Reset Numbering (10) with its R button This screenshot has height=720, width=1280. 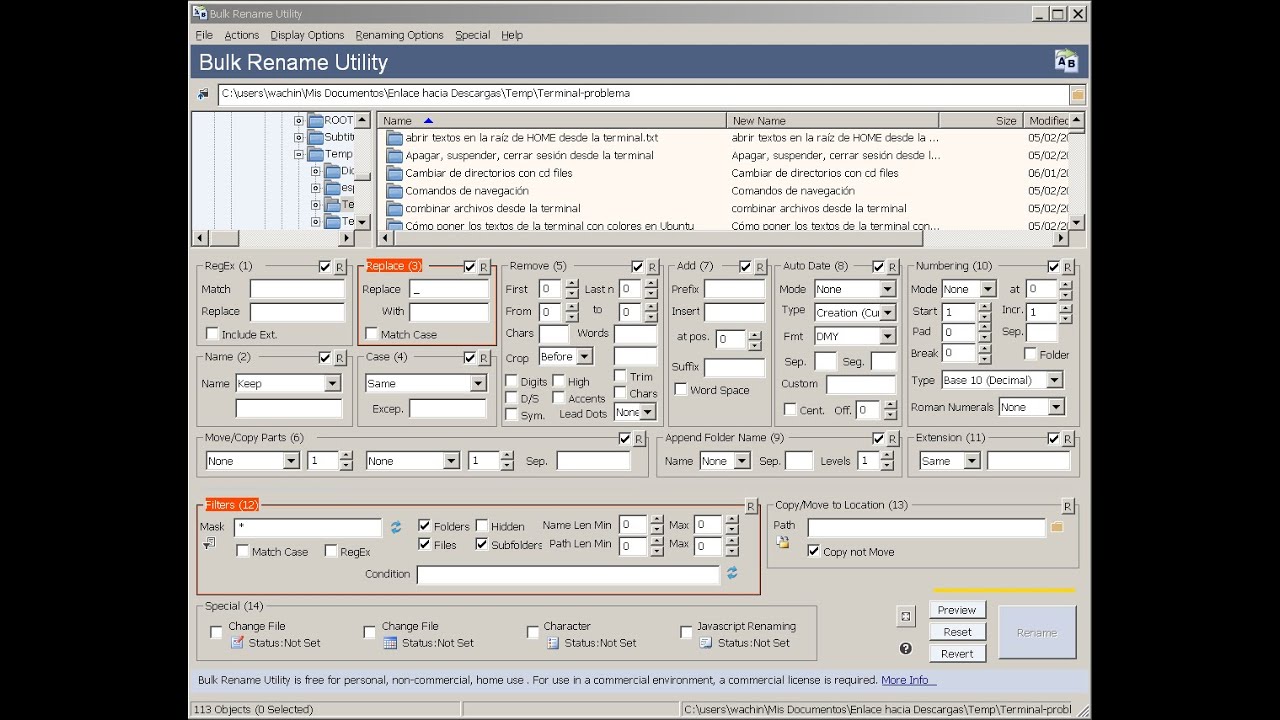[1068, 267]
